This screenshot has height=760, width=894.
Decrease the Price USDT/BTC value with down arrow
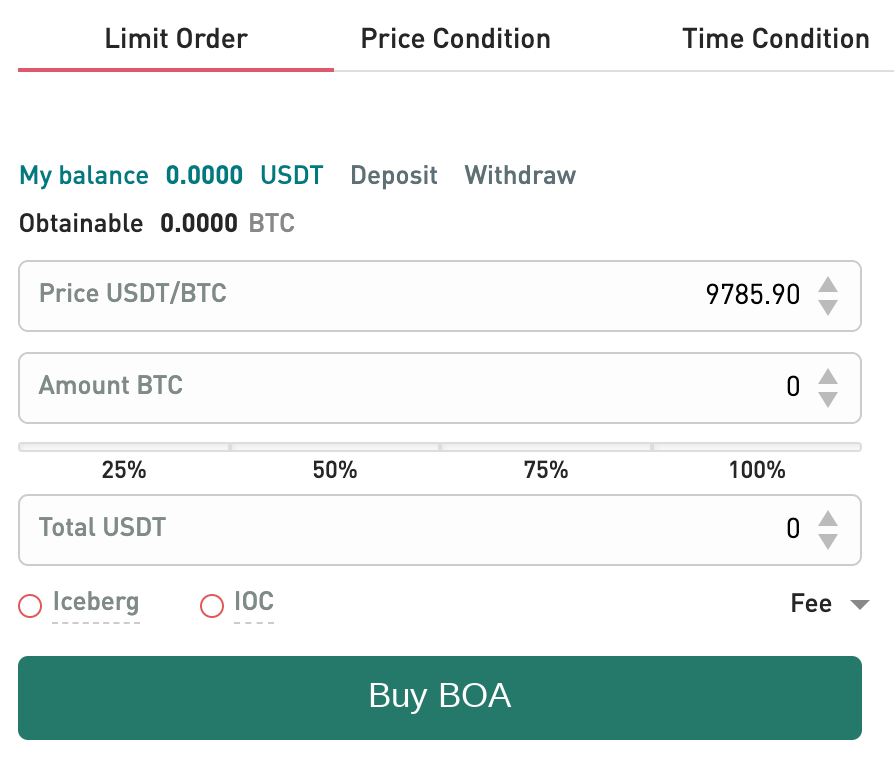828,307
